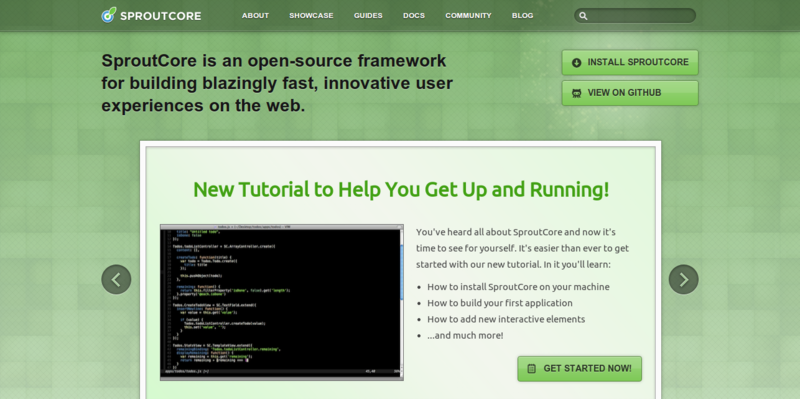Click 'How to install SproutCore on your machine'
Screen dimensions: 800x399
point(518,287)
